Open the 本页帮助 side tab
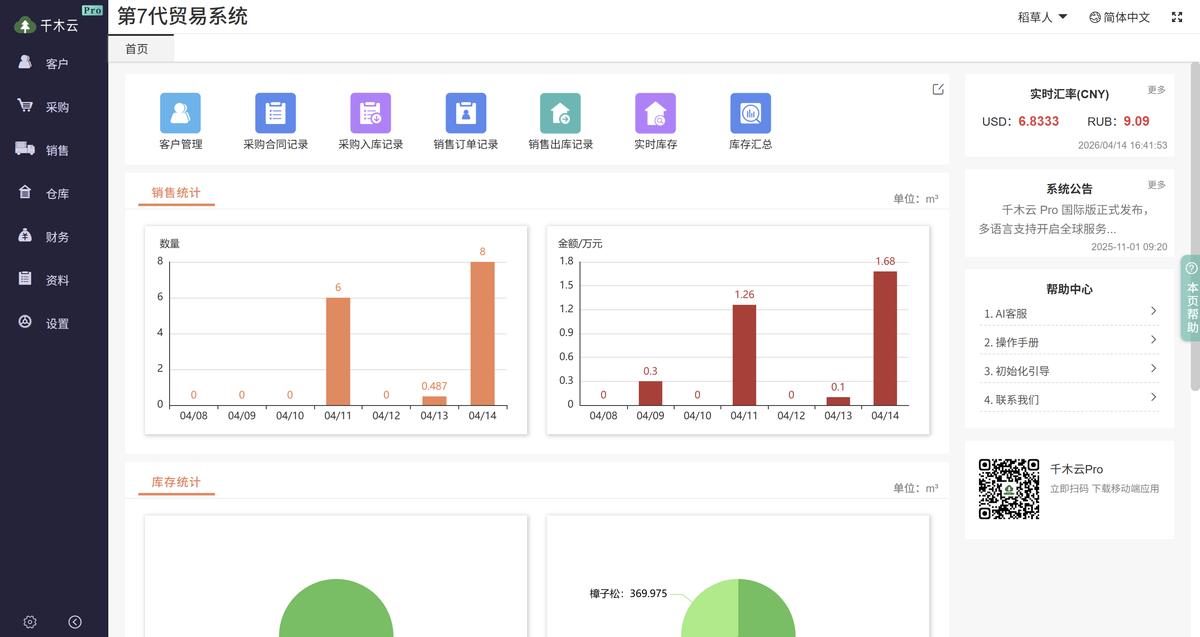 [x=1191, y=298]
